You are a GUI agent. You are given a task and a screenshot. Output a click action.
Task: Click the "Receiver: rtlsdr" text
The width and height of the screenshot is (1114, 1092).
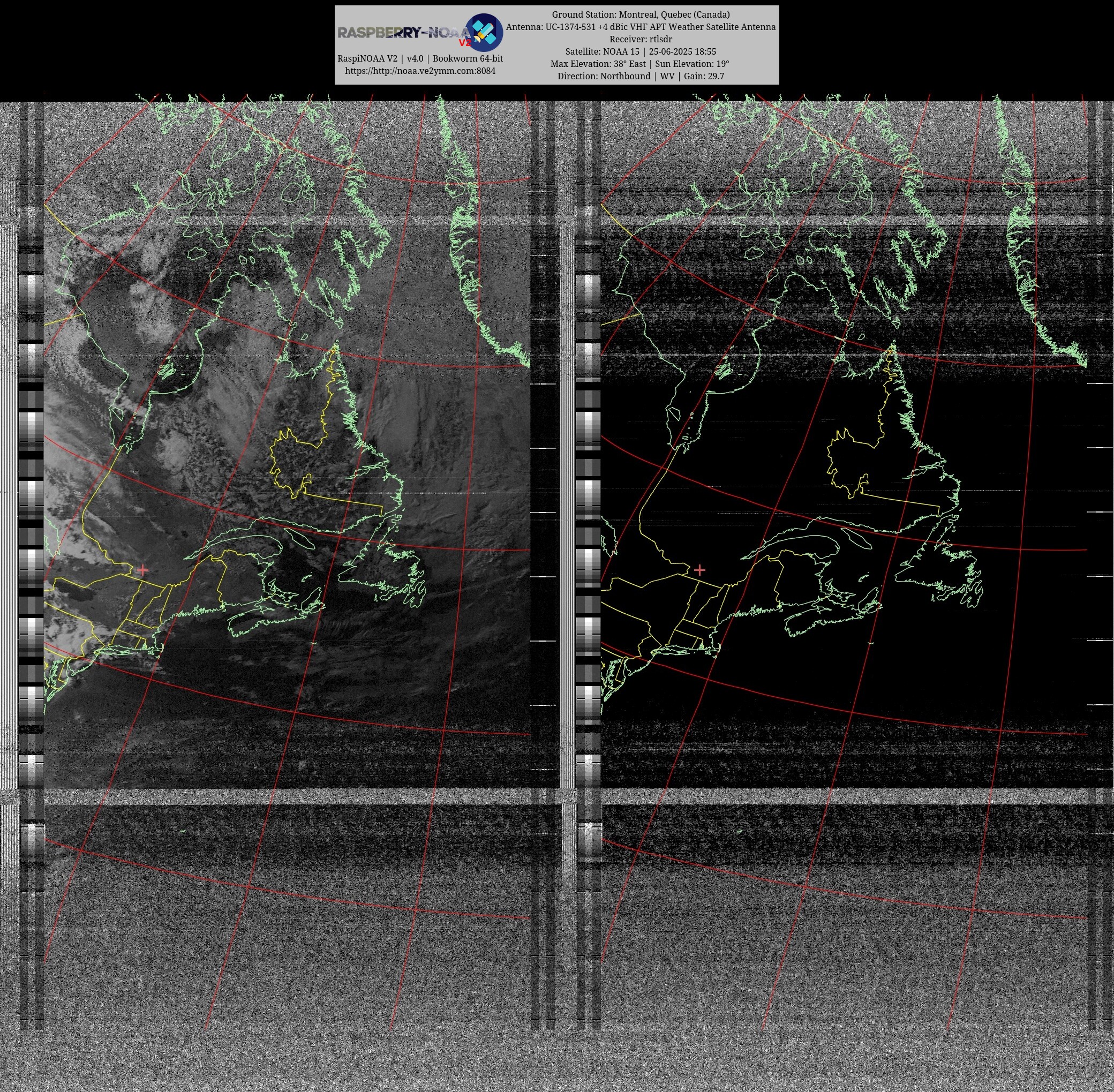coord(641,39)
